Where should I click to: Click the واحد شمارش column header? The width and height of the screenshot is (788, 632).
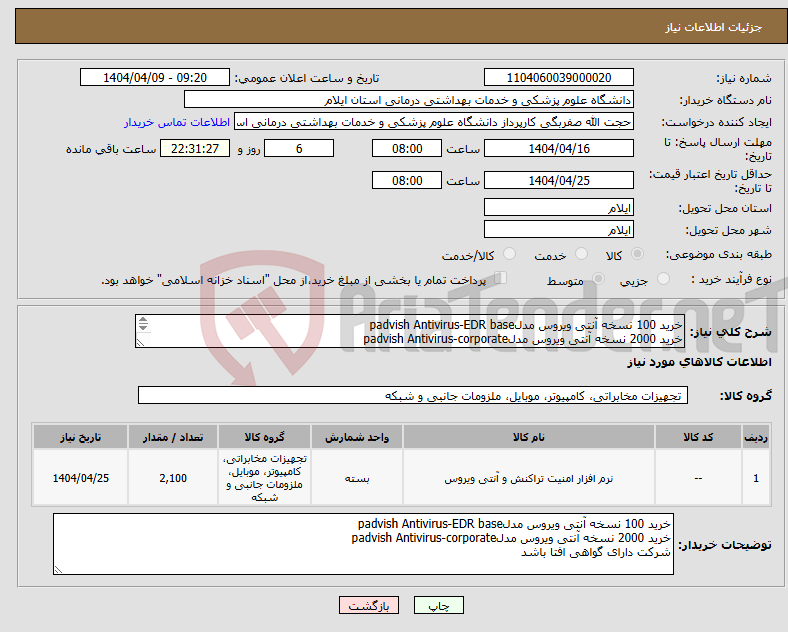pyautogui.click(x=357, y=437)
